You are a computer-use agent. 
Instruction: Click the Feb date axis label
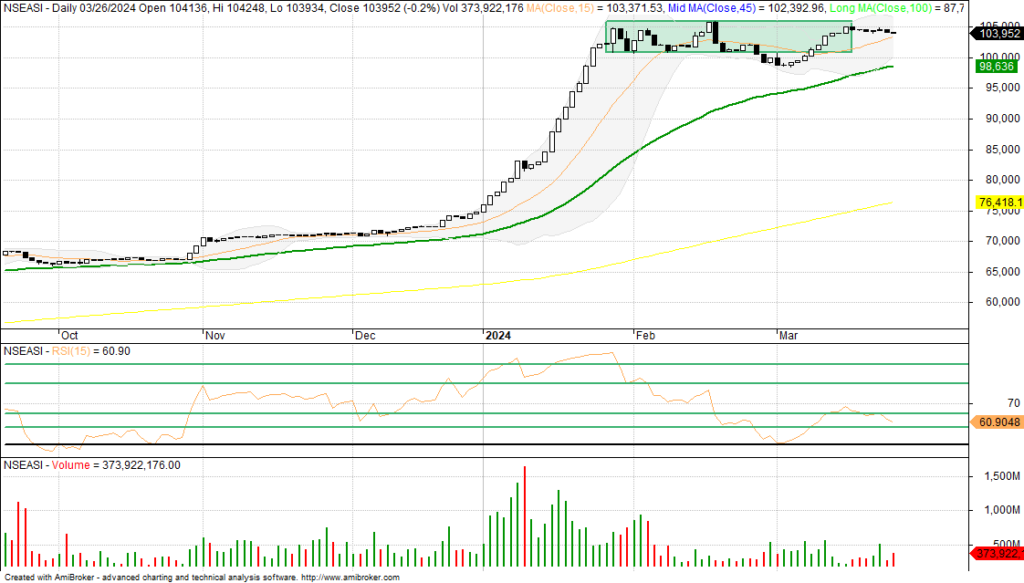646,336
